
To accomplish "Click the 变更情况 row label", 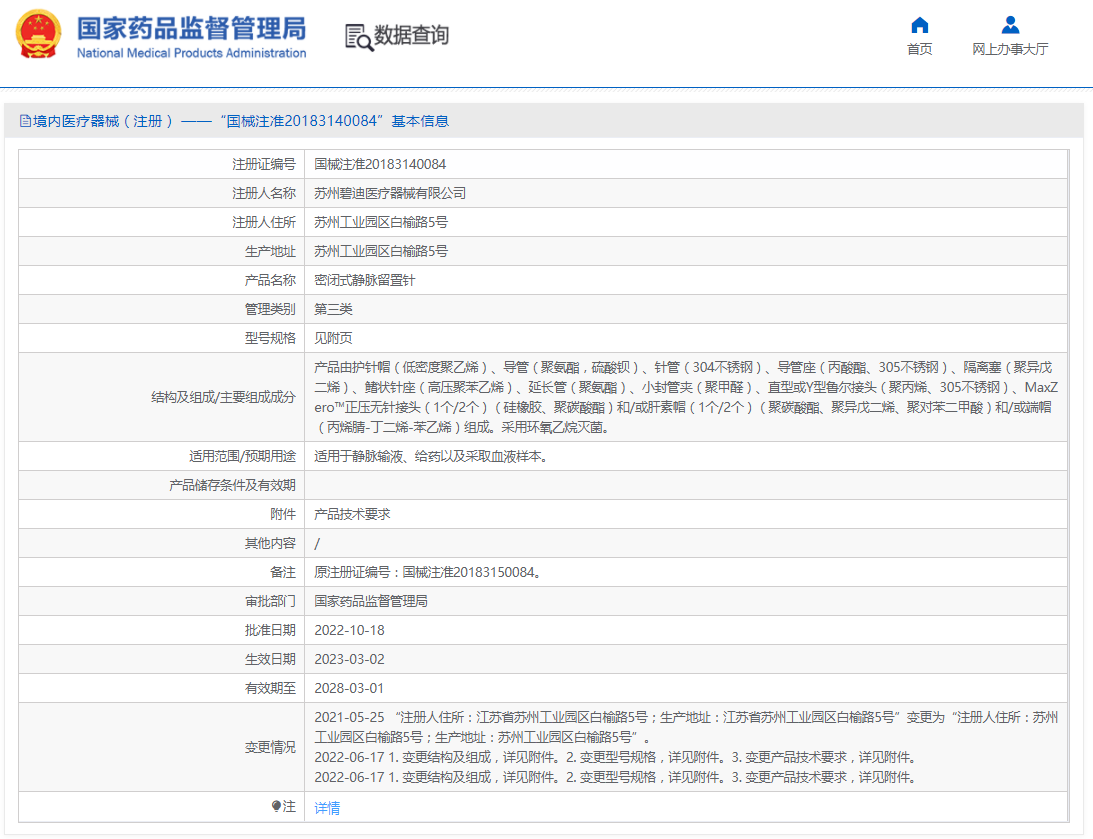I will click(x=270, y=747).
